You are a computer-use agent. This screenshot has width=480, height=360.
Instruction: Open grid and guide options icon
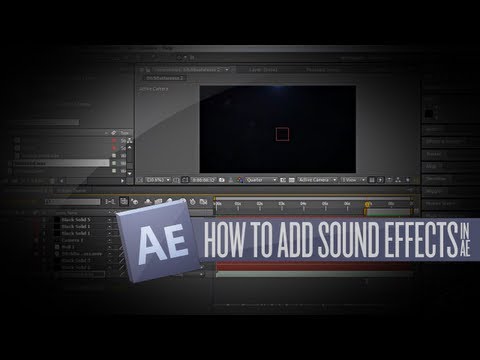tap(176, 180)
